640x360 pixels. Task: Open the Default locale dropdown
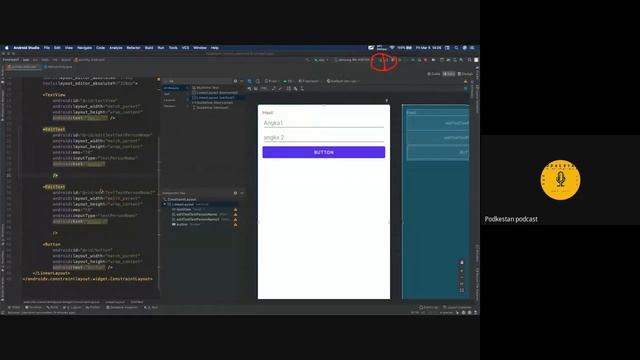tap(342, 81)
